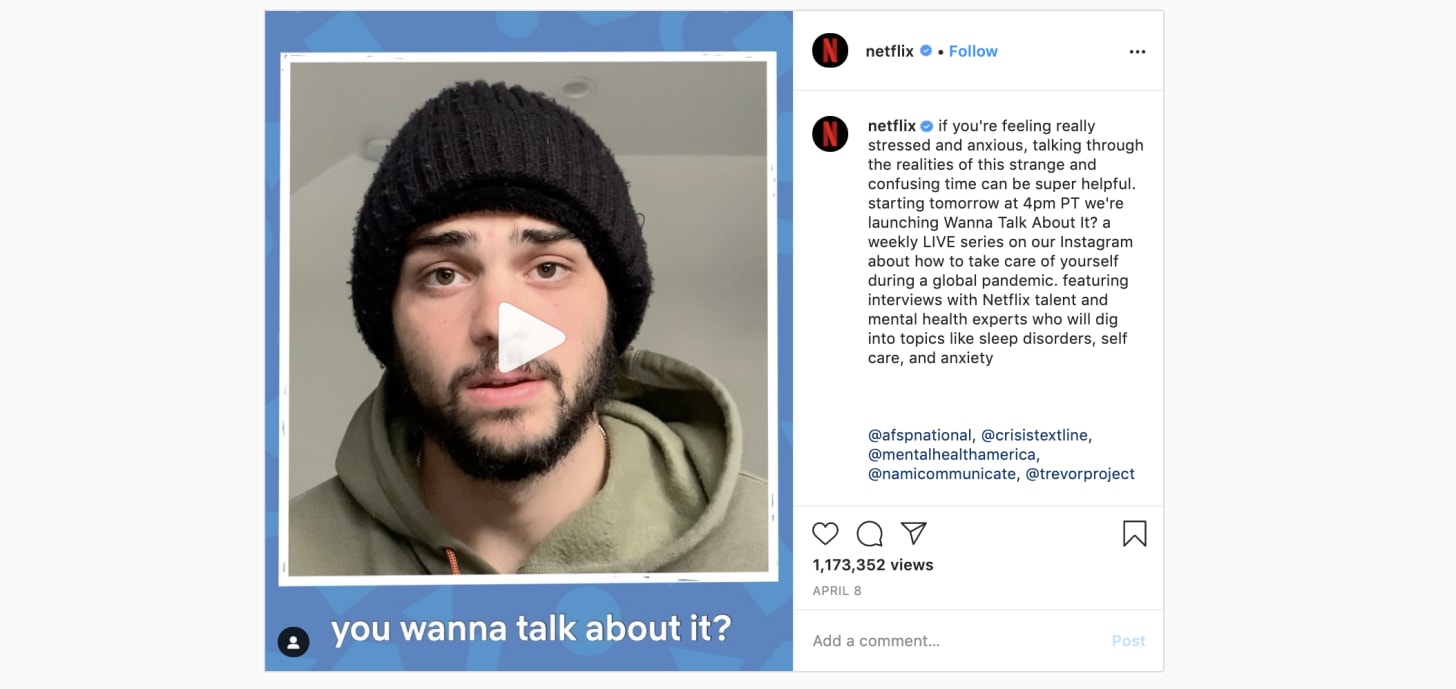
Task: Open @namicommunicate mention
Action: pos(942,474)
